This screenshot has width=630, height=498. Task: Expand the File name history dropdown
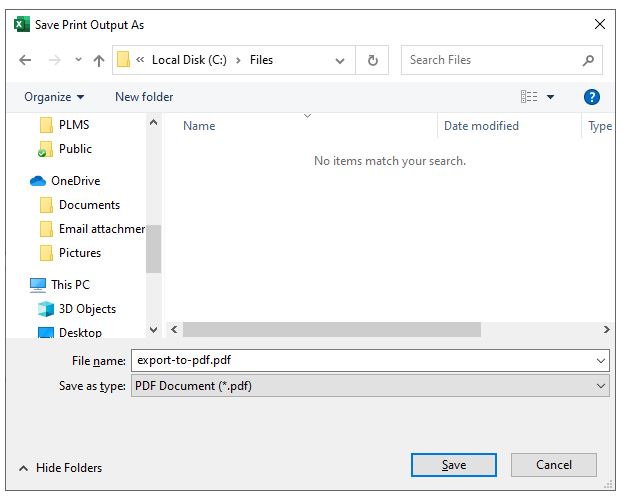(x=600, y=360)
